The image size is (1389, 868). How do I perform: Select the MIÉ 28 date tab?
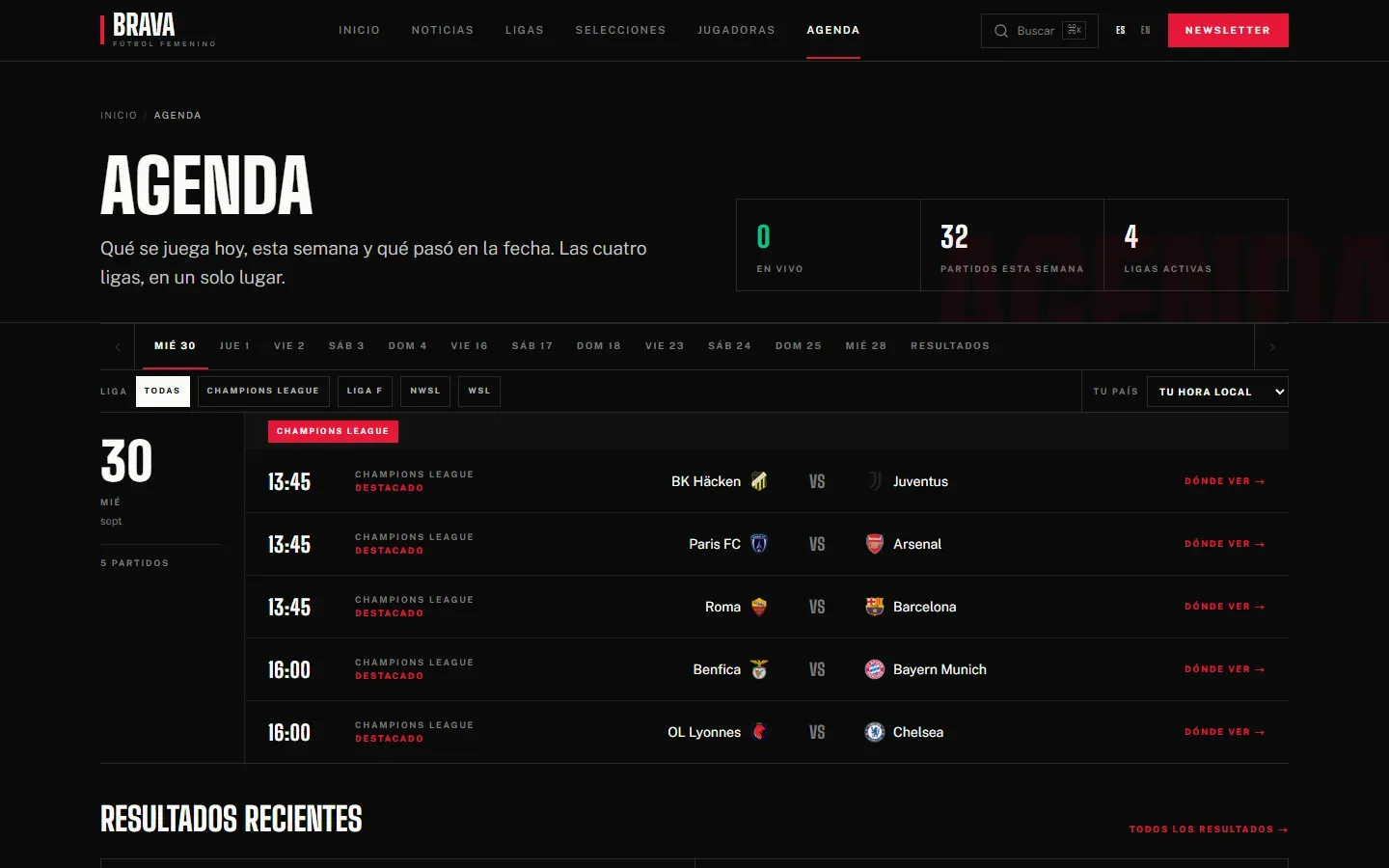[866, 346]
